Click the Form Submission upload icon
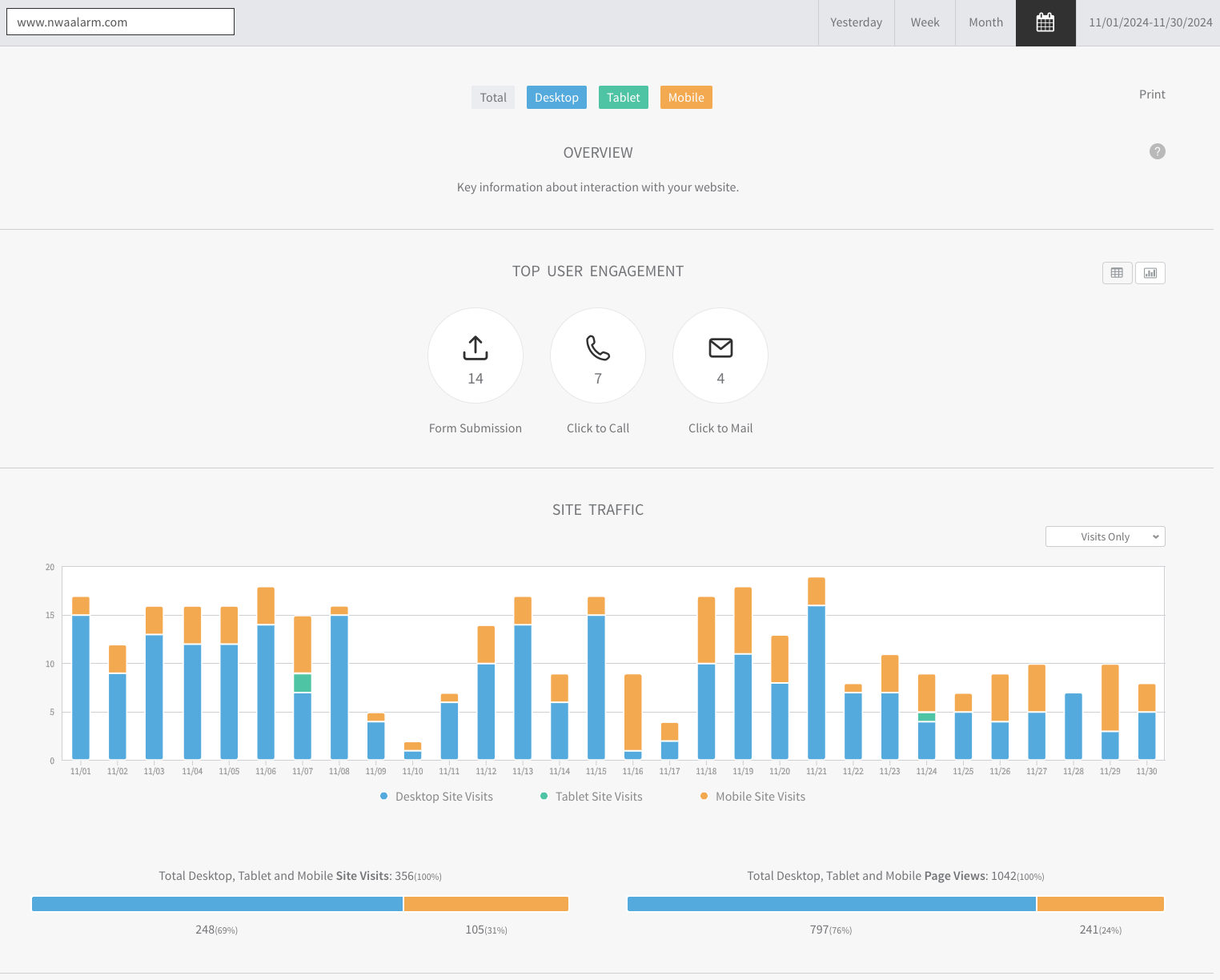This screenshot has width=1220, height=980. 475,348
